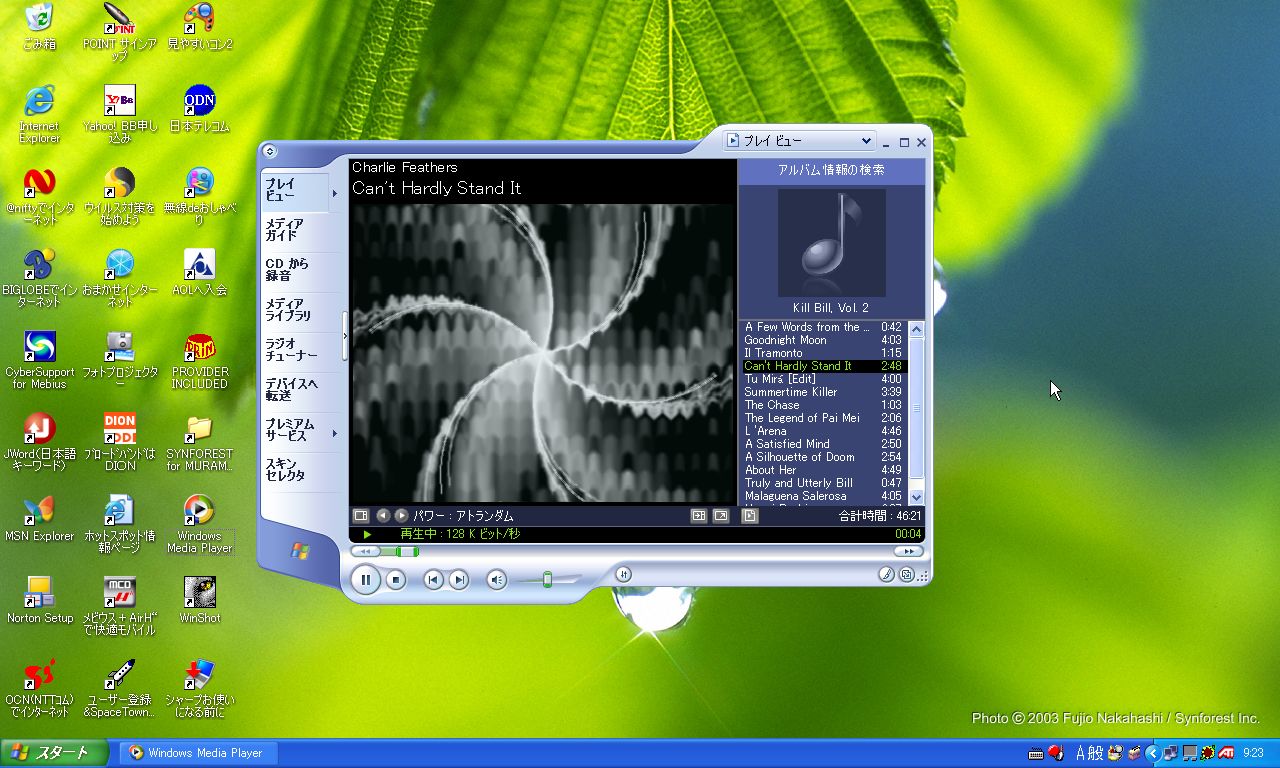
Task: Mute the player sound
Action: (x=496, y=579)
